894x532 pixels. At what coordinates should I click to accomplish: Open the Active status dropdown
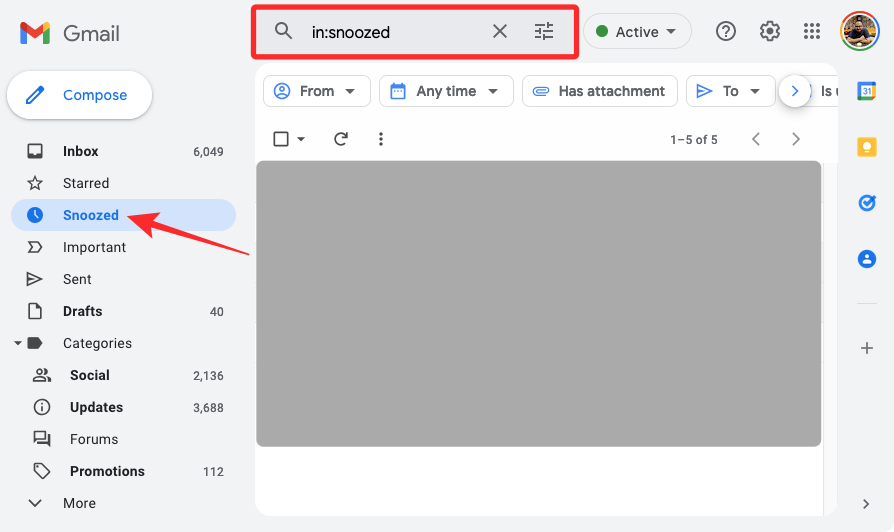[x=637, y=32]
